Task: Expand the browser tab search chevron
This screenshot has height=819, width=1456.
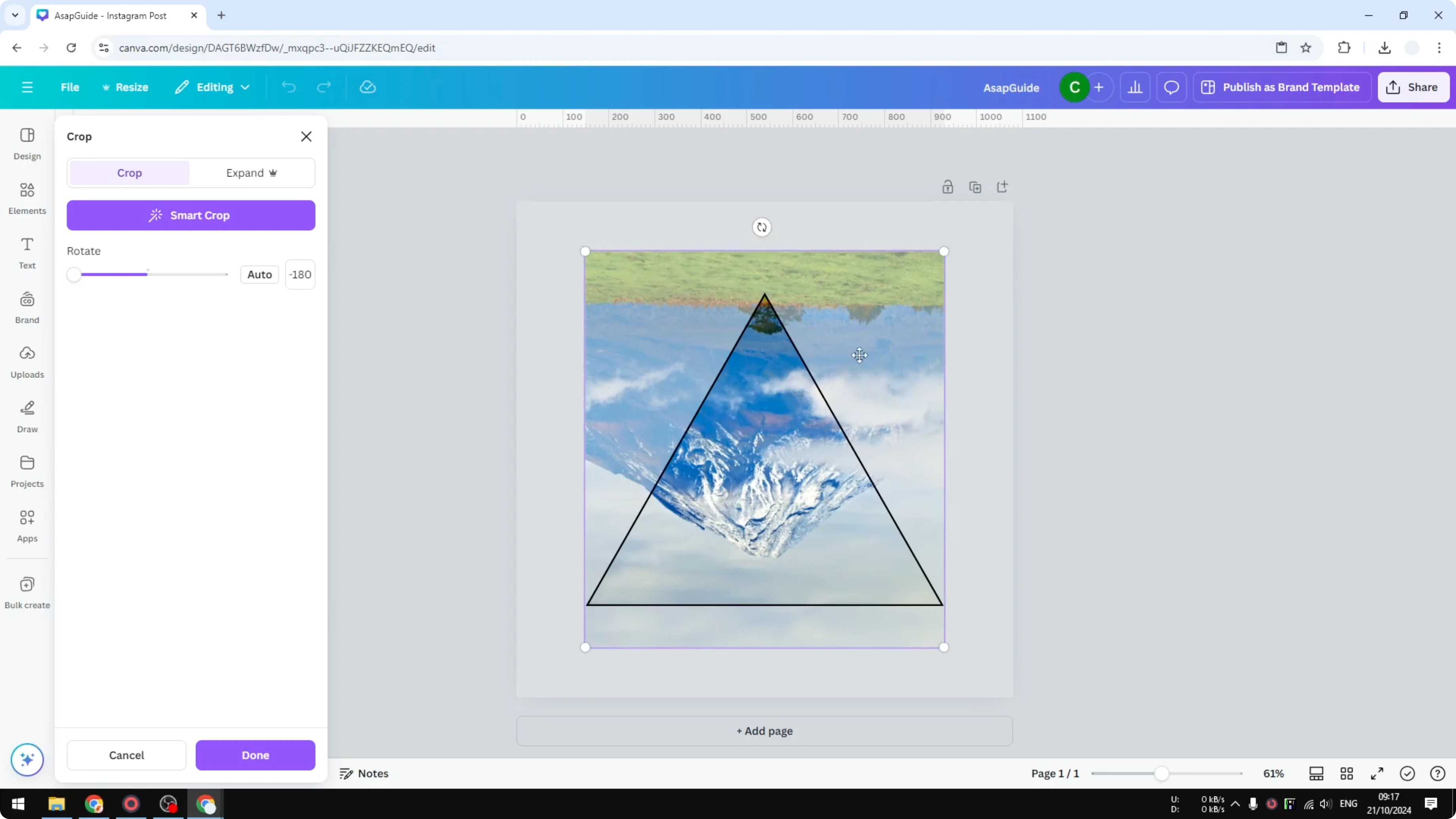Action: (15, 15)
